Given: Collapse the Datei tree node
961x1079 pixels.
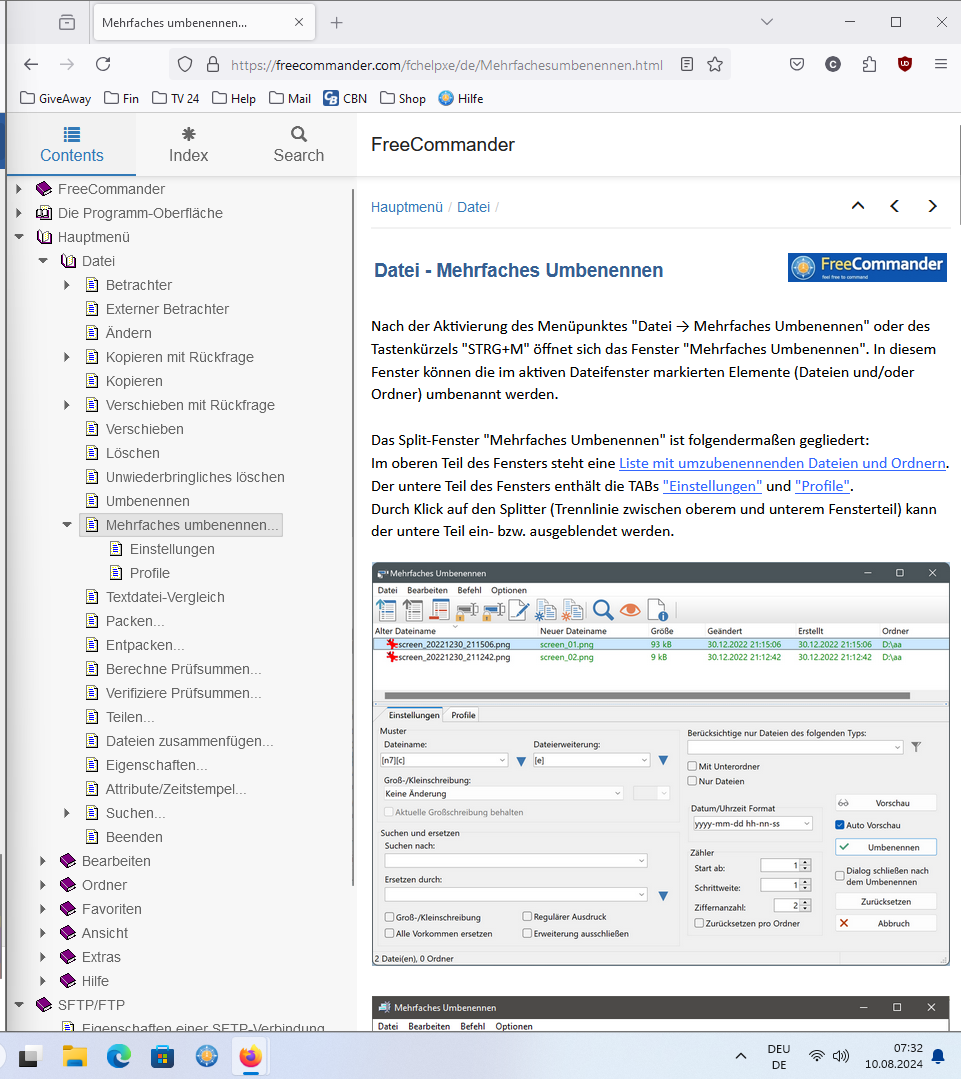Looking at the screenshot, I should (x=43, y=261).
